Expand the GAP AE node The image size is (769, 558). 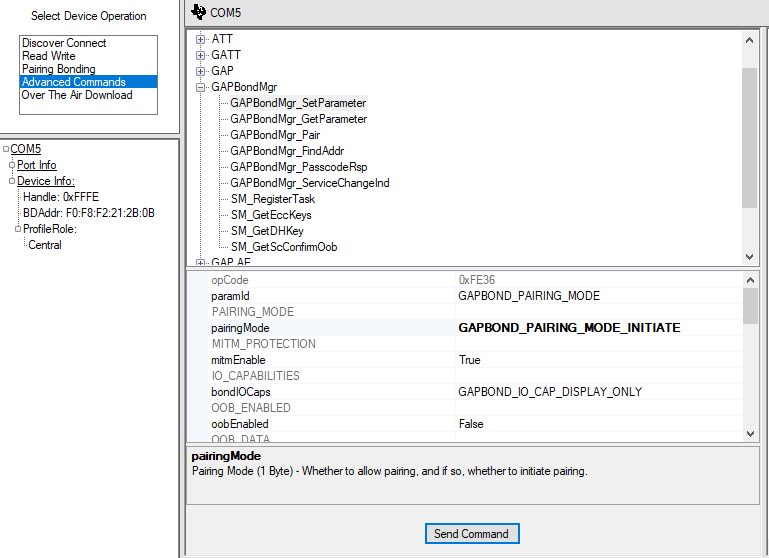201,262
